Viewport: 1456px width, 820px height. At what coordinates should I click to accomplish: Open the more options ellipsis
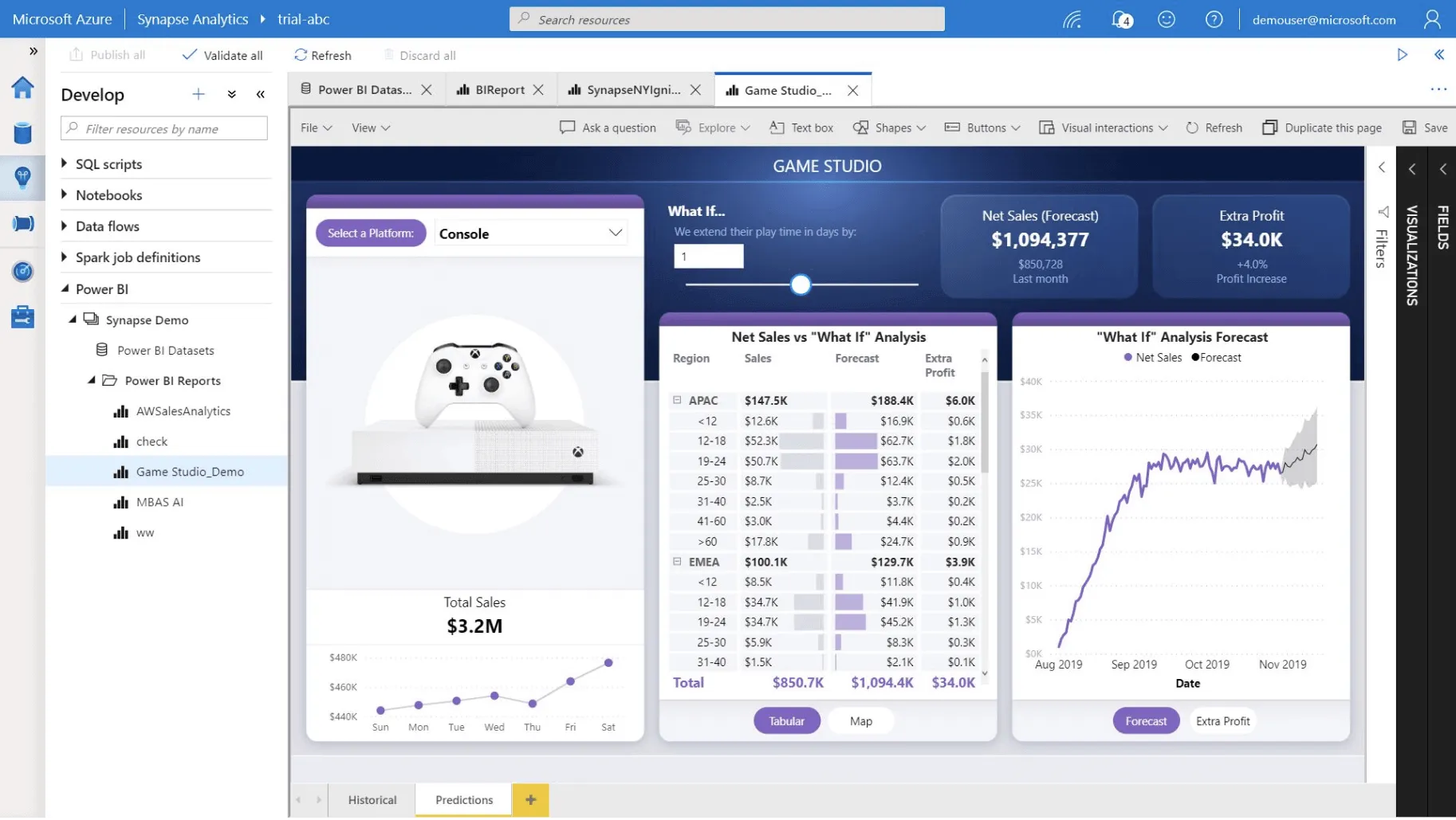pyautogui.click(x=1438, y=89)
